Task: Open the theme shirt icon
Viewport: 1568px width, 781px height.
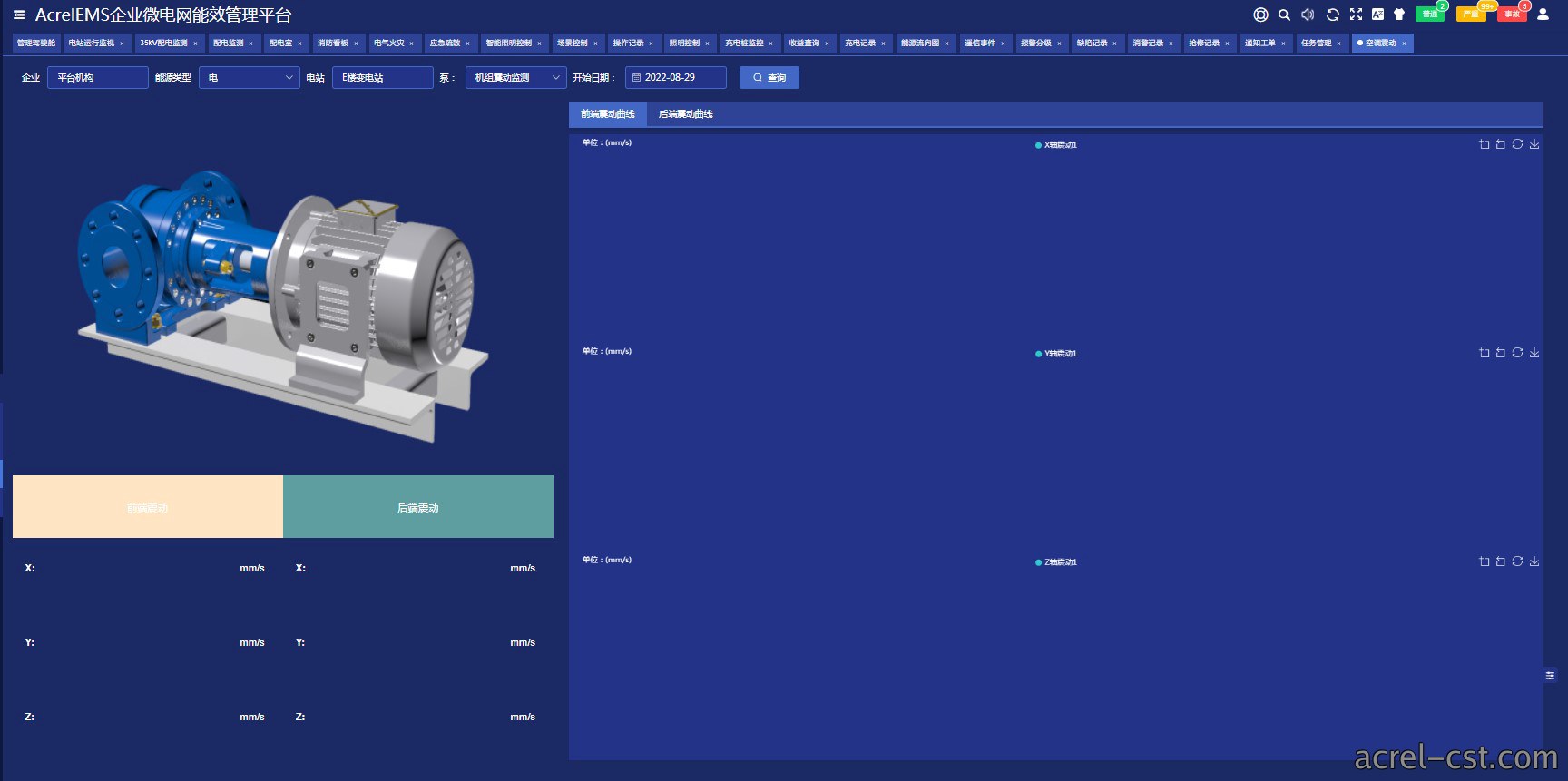Action: [x=1399, y=15]
